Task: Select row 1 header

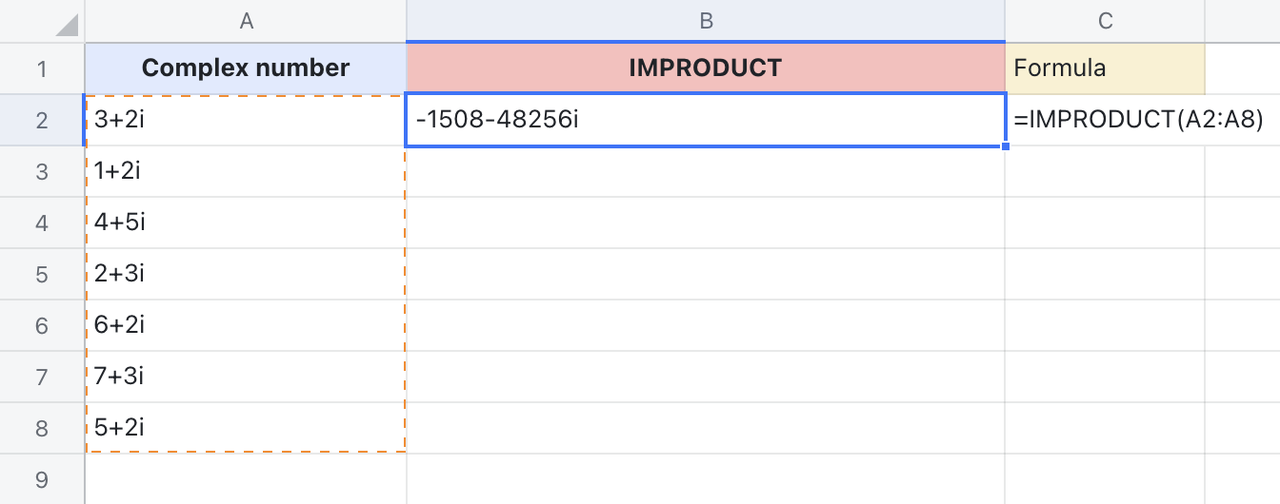Action: click(42, 69)
